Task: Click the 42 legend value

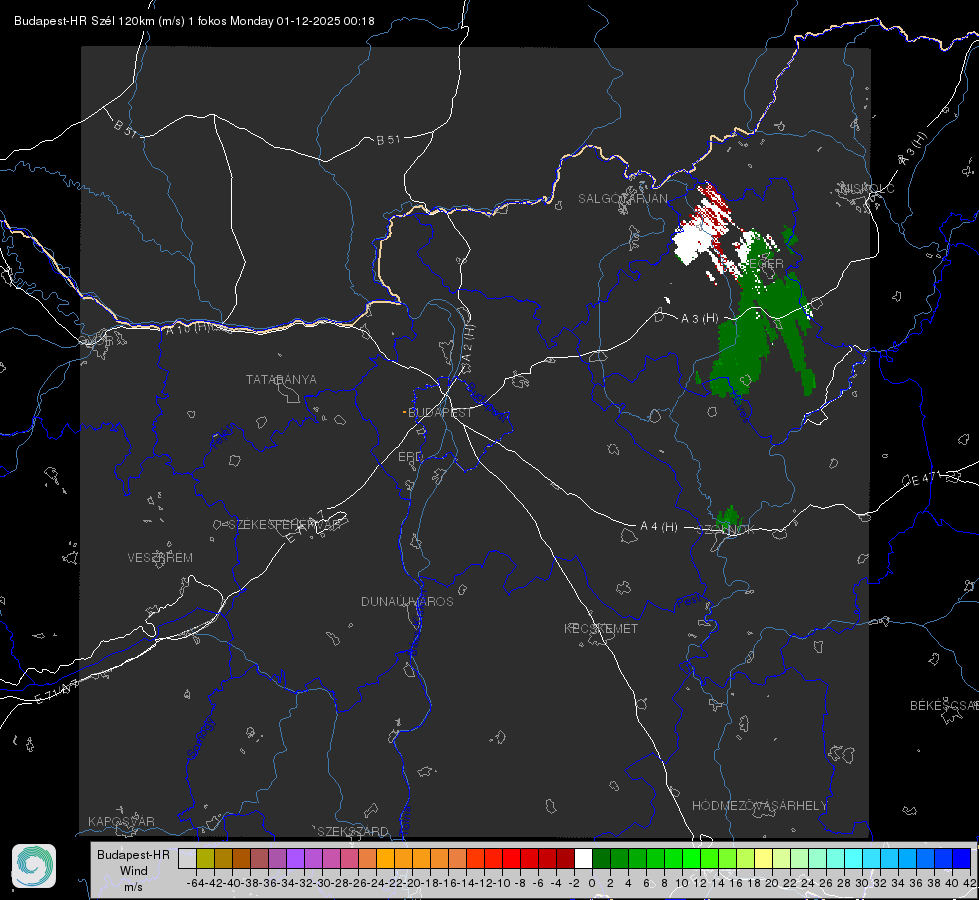Action: 970,883
